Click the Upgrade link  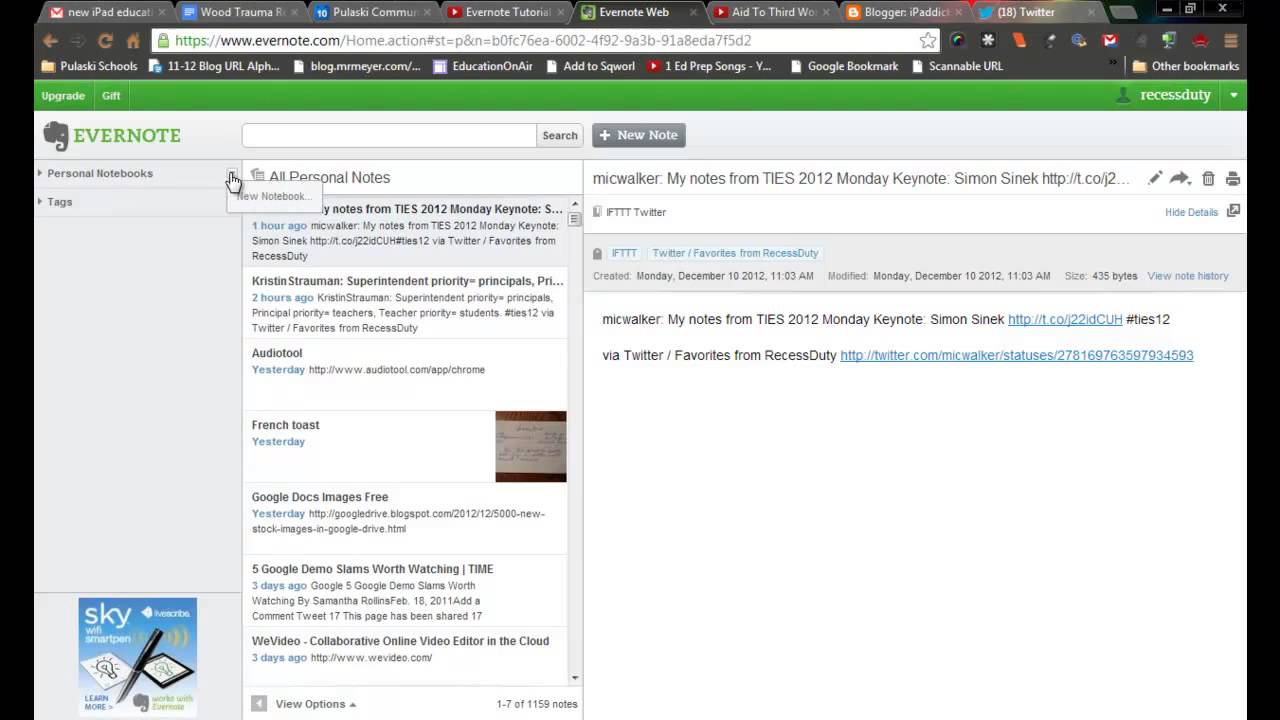tap(63, 96)
